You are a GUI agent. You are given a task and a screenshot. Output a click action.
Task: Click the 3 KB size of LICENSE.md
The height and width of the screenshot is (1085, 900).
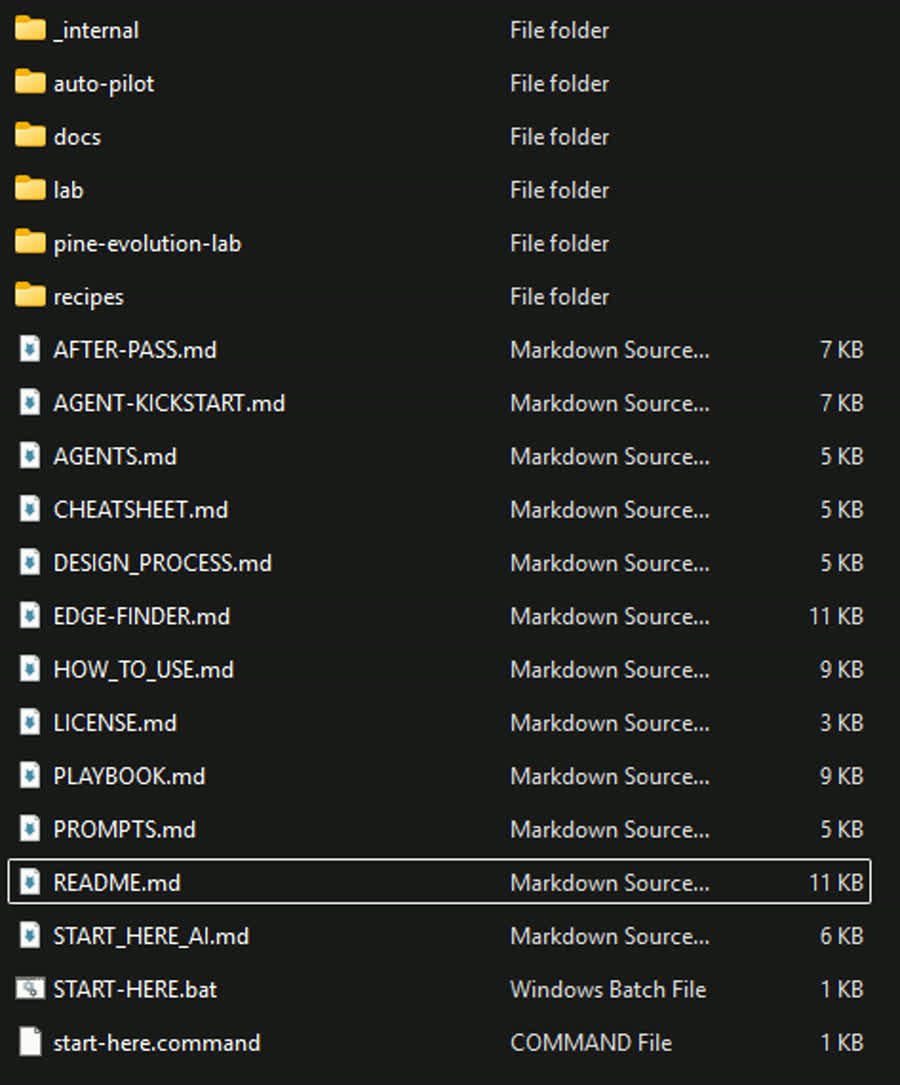[x=842, y=722]
